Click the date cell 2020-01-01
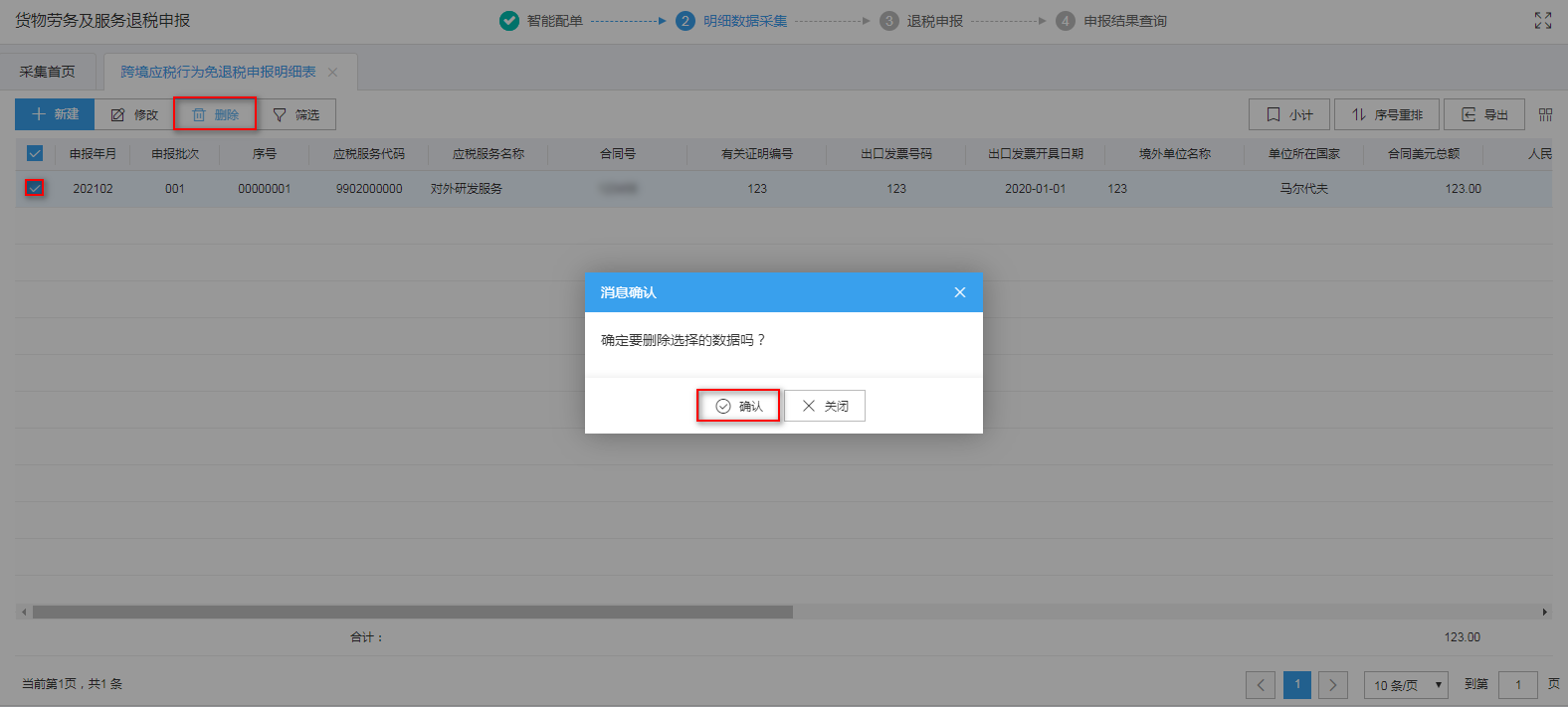Image resolution: width=1568 pixels, height=707 pixels. point(1036,188)
